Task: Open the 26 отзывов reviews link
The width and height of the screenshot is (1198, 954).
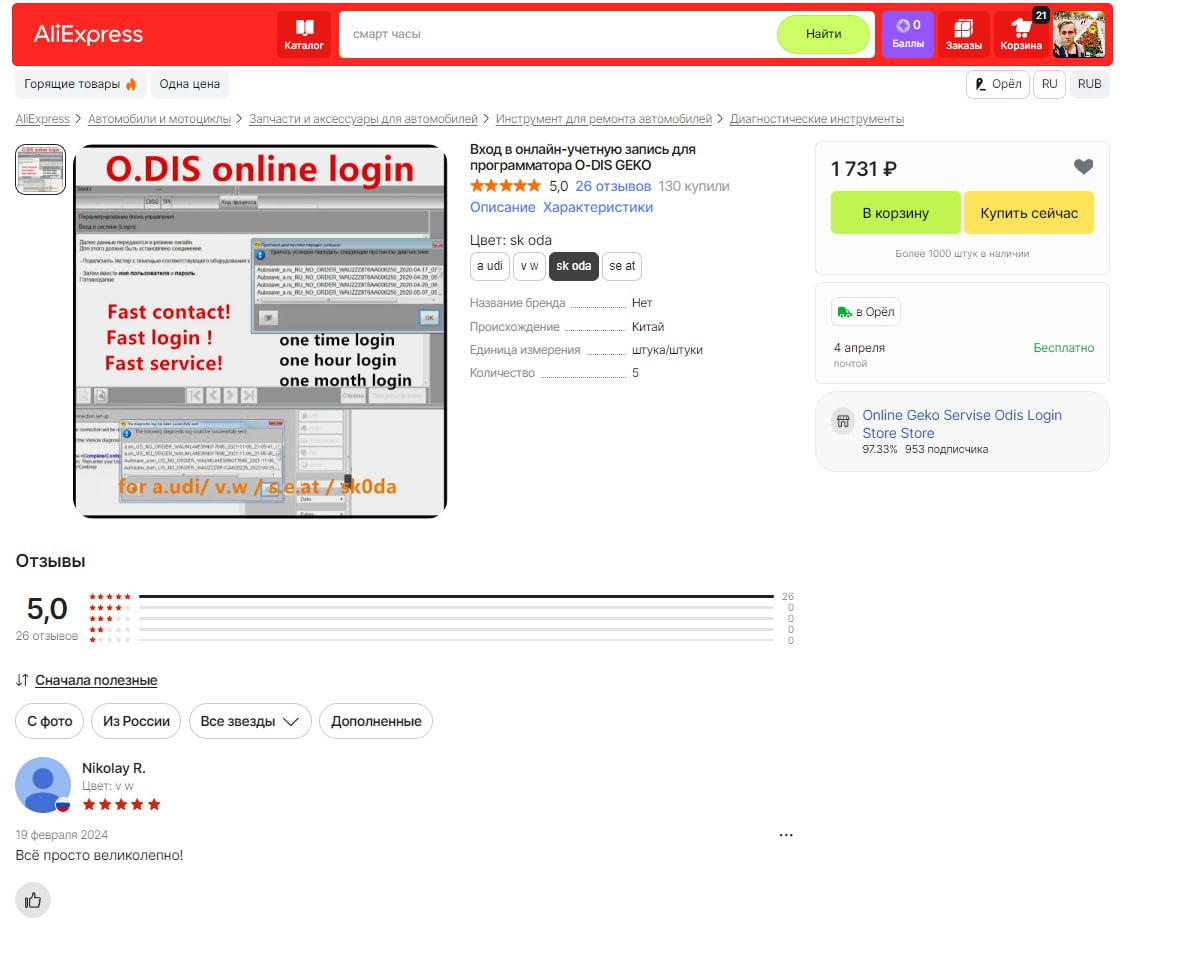Action: [613, 186]
